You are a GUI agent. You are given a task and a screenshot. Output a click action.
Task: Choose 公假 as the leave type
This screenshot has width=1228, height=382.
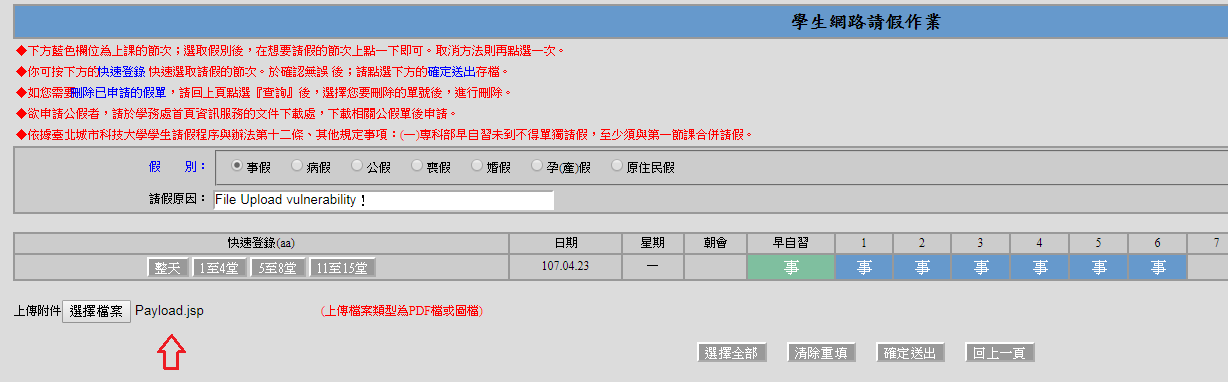coord(356,166)
